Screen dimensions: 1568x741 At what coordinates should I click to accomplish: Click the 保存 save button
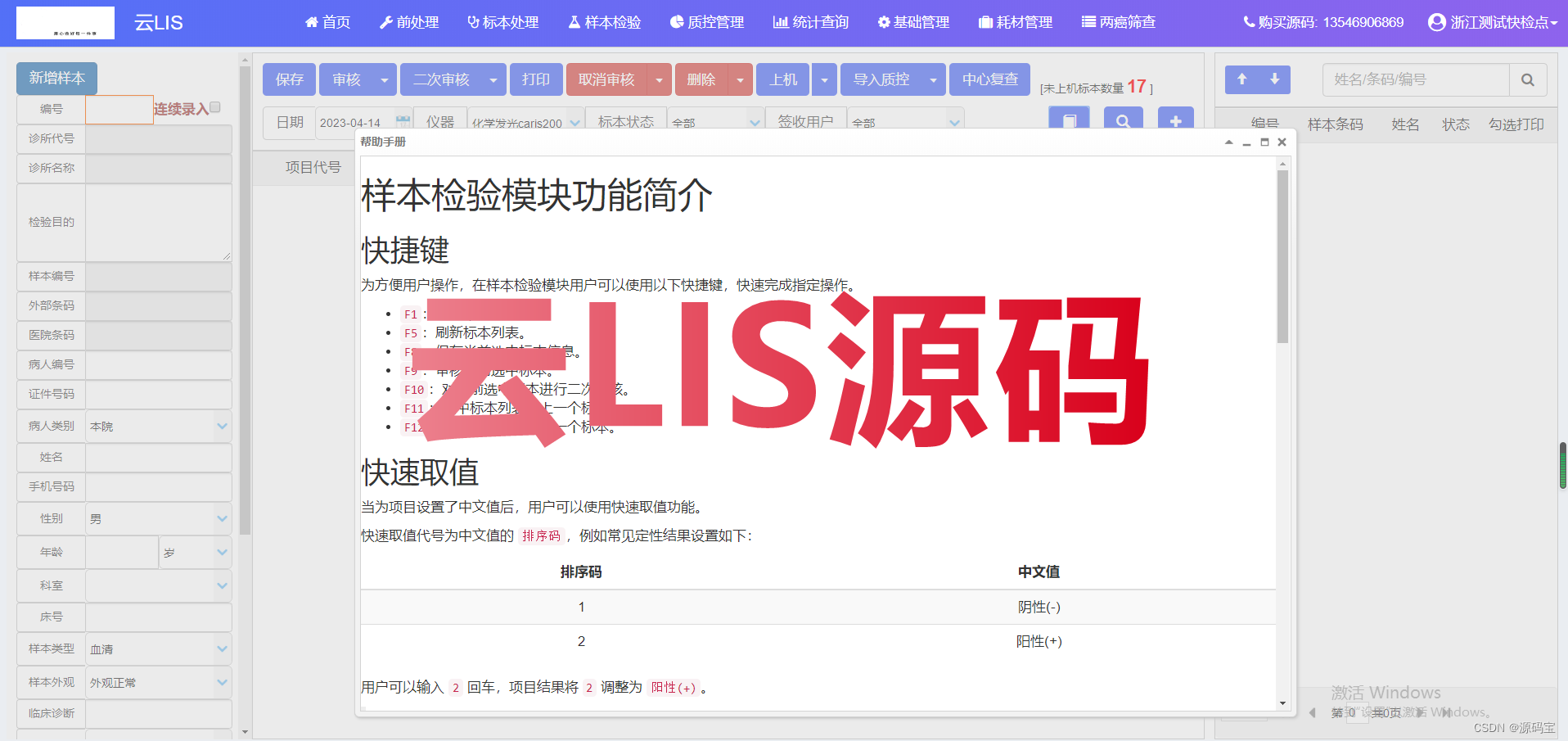click(x=289, y=79)
